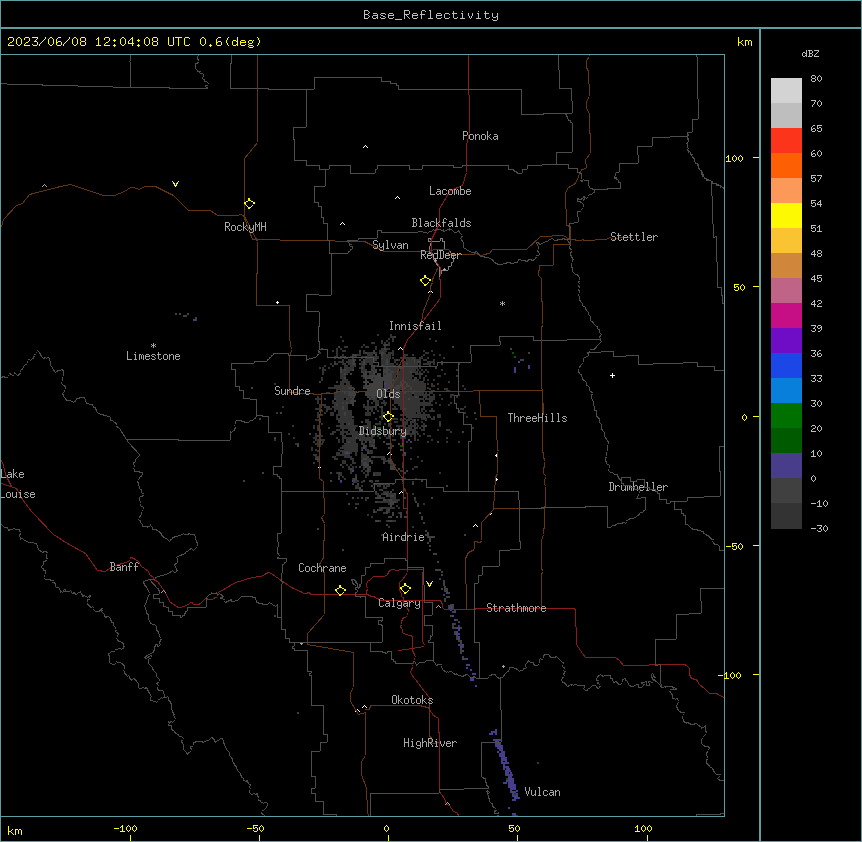862x842 pixels.
Task: Click the 100 tick on the right axis
Action: [x=734, y=158]
